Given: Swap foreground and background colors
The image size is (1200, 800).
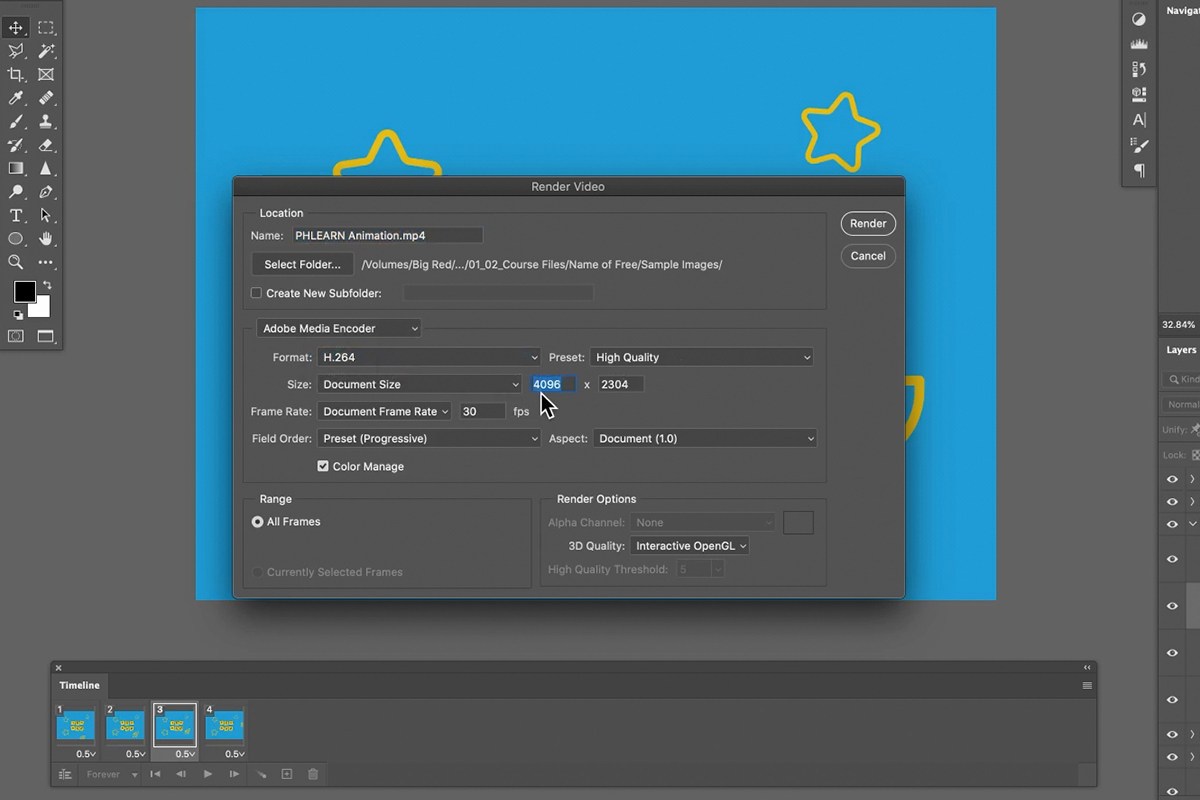Looking at the screenshot, I should pyautogui.click(x=46, y=286).
